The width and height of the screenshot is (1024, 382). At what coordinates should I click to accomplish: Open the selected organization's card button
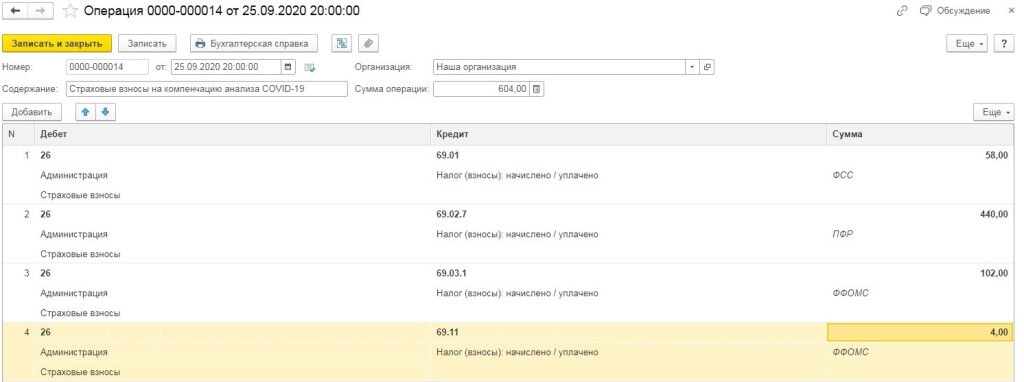(x=707, y=67)
